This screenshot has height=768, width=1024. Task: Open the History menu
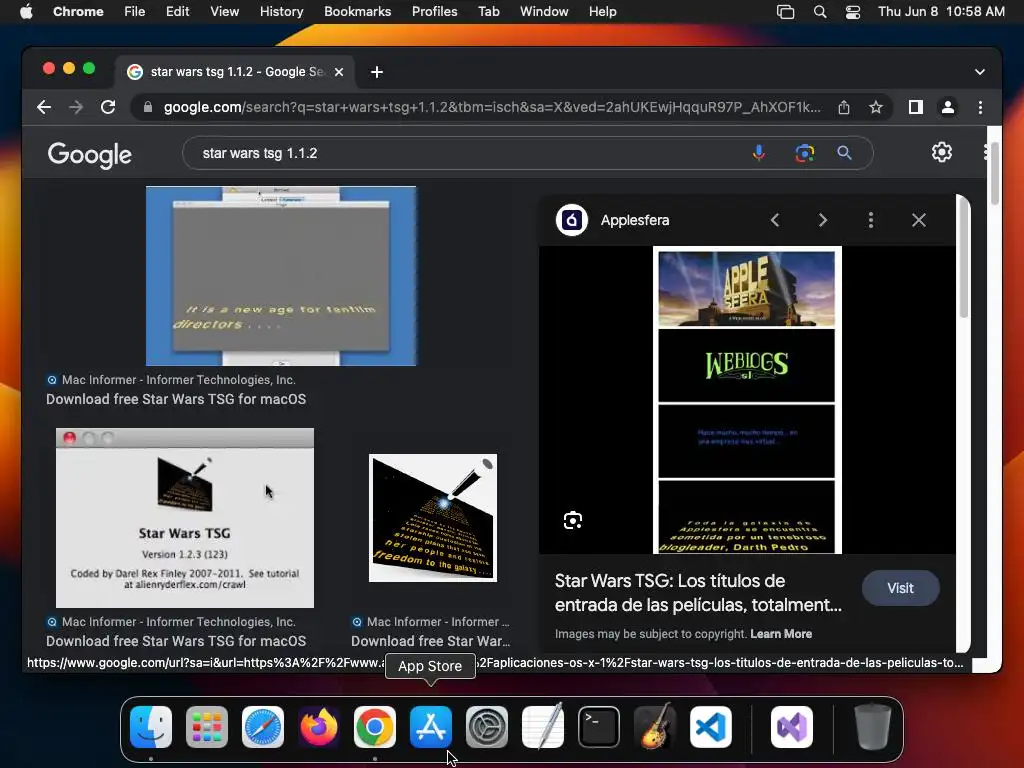click(x=281, y=12)
